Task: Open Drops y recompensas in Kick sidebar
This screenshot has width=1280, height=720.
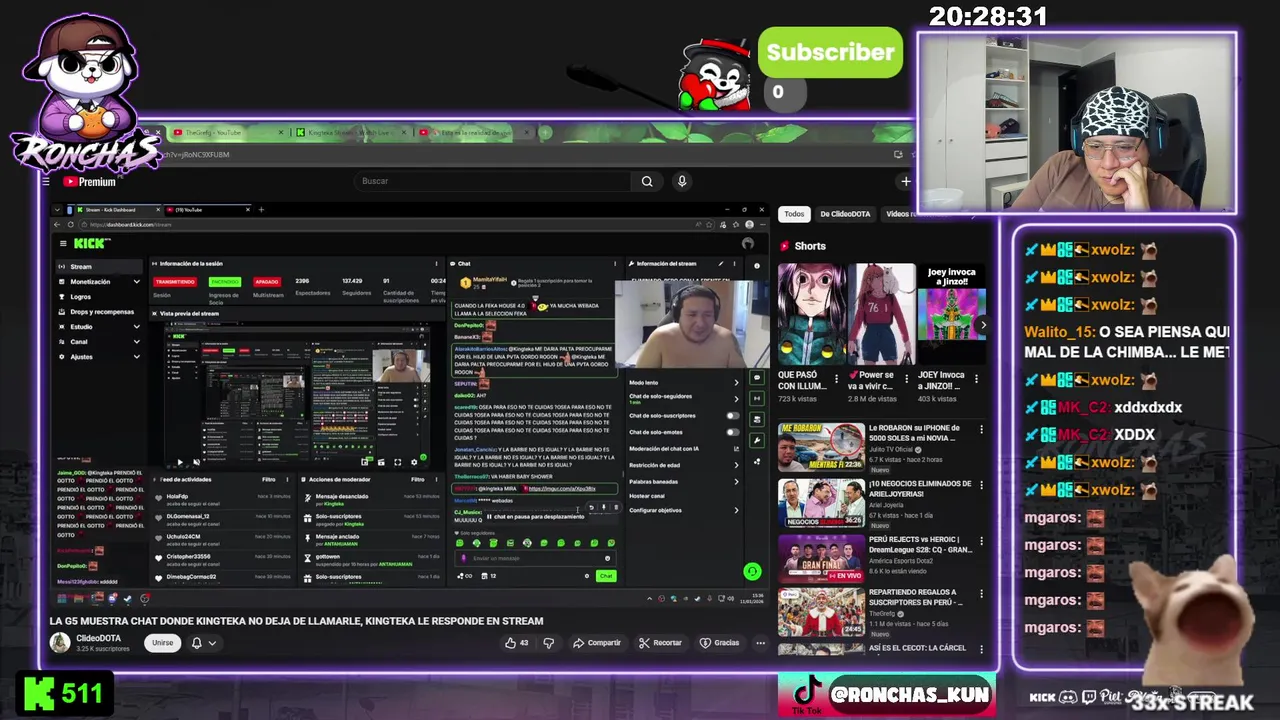Action: 98,312
